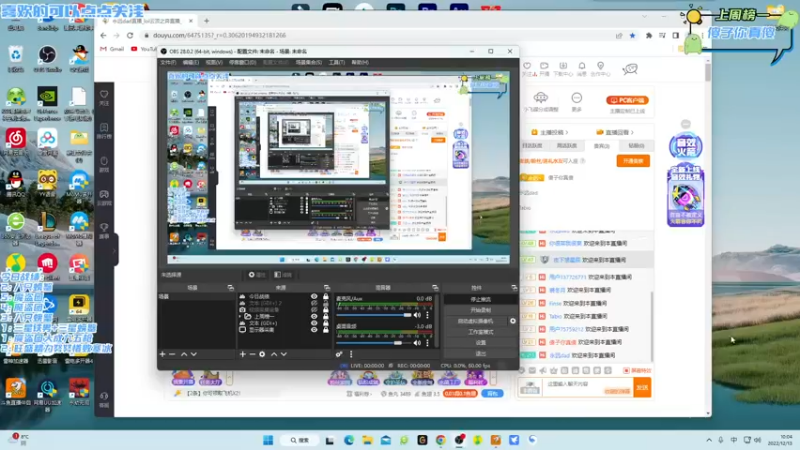The height and width of the screenshot is (450, 800).
Task: Bookmark this page with the star icon
Action: tap(633, 35)
